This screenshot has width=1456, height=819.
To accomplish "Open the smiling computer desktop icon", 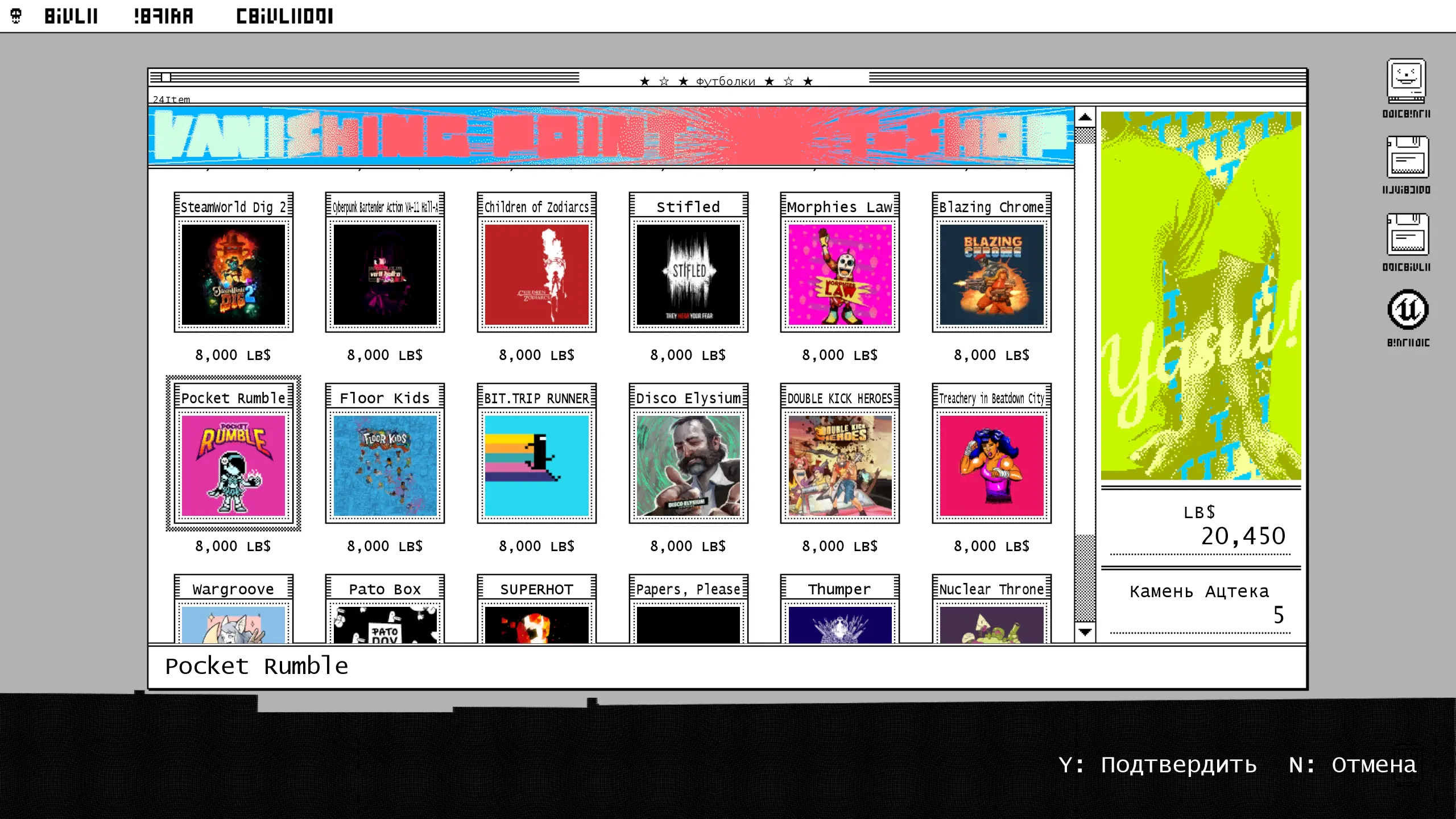I will [1406, 81].
